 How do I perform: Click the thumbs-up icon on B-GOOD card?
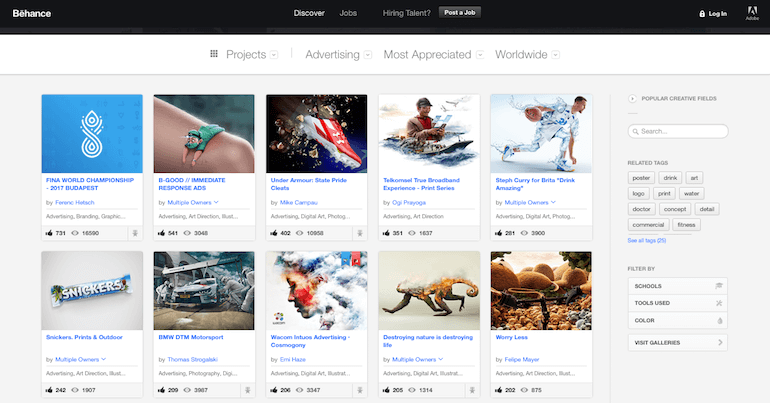162,233
